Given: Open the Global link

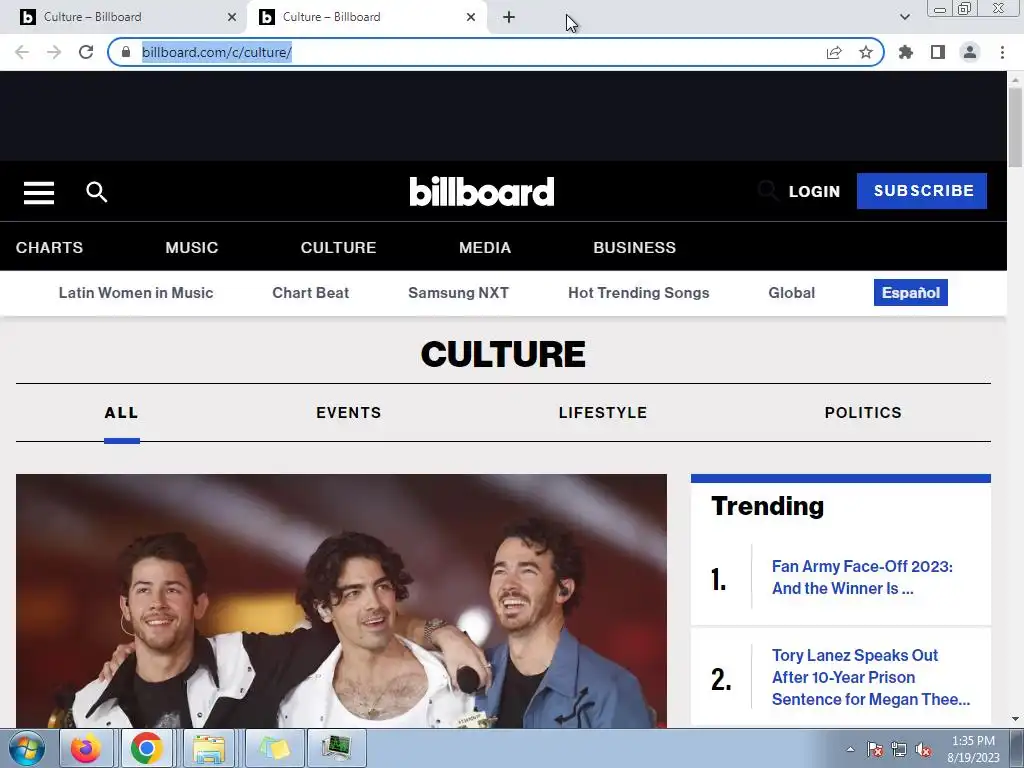Looking at the screenshot, I should (792, 293).
